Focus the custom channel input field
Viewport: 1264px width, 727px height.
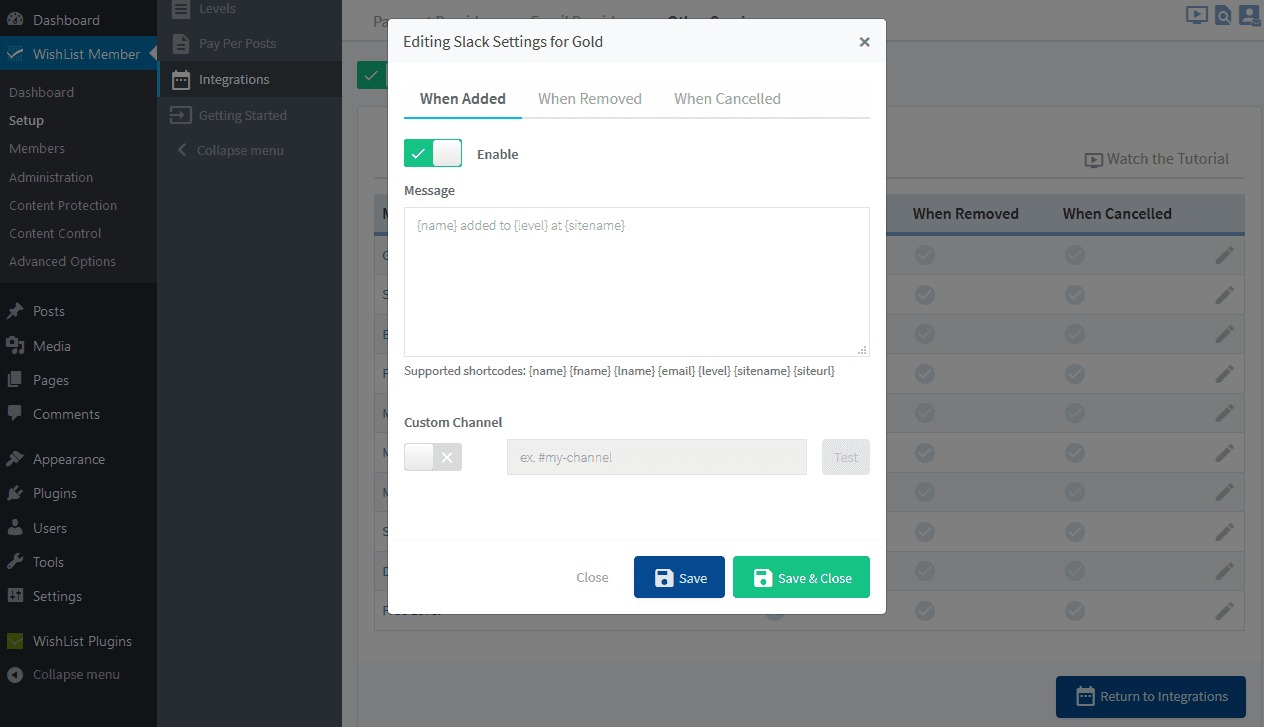tap(657, 457)
